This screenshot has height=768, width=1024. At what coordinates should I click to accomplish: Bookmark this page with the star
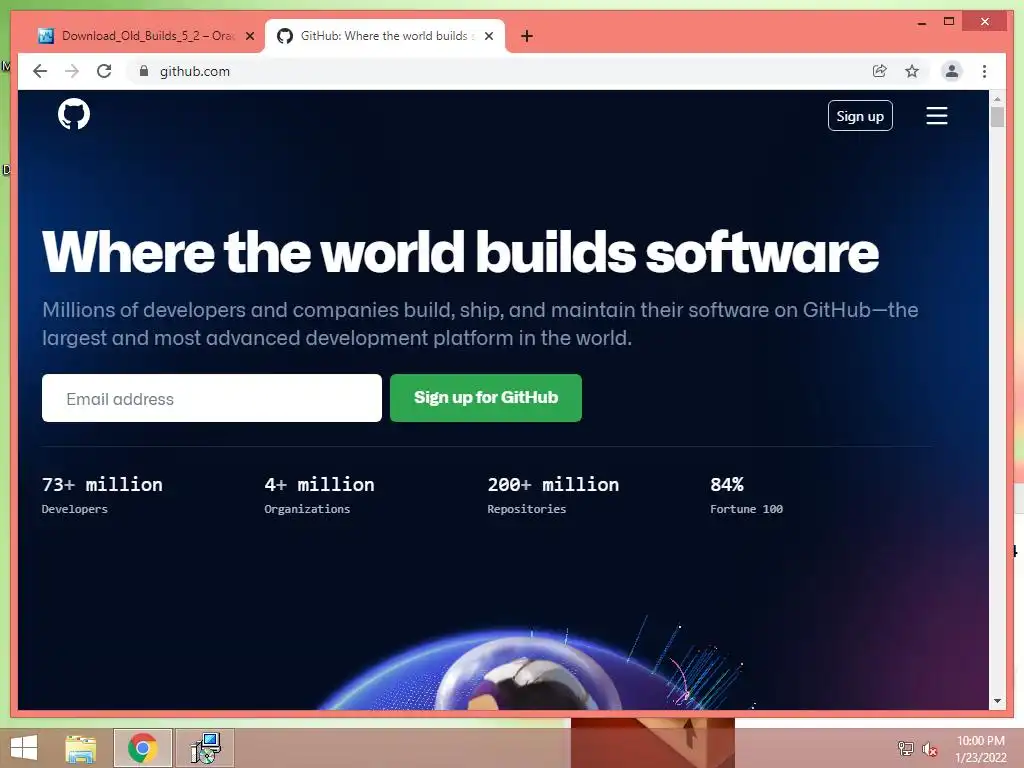coord(912,71)
